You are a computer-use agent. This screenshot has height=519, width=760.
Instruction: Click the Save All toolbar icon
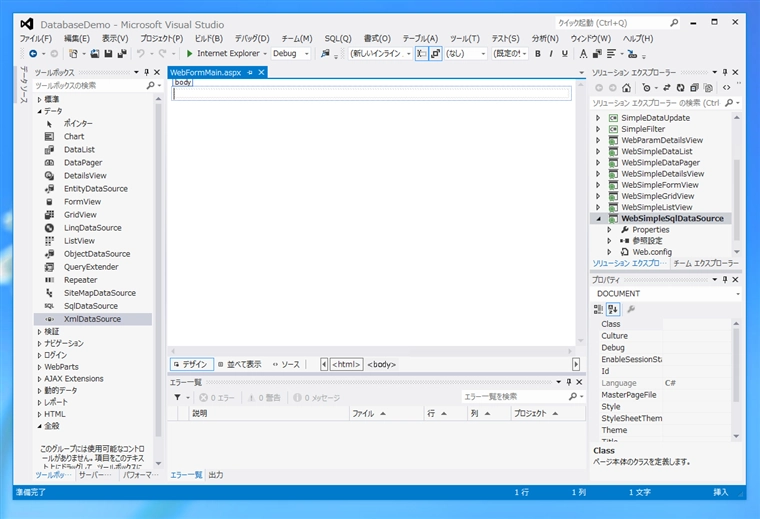coord(122,54)
